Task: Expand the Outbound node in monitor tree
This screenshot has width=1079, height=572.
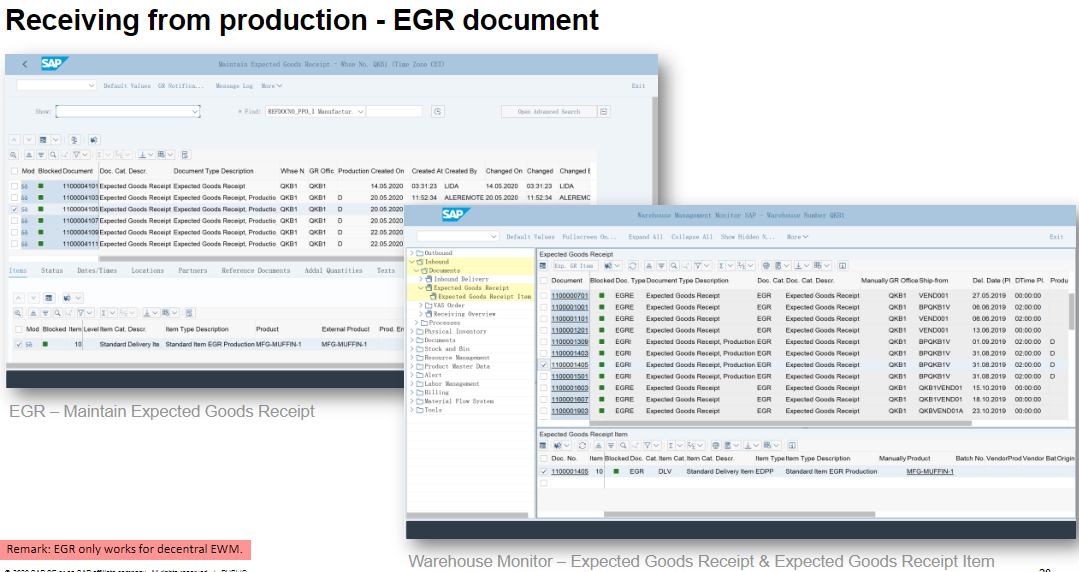Action: point(413,253)
